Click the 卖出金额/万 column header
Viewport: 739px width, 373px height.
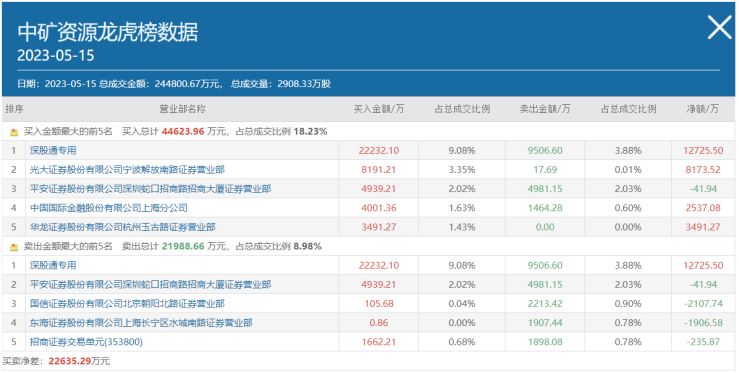click(545, 109)
